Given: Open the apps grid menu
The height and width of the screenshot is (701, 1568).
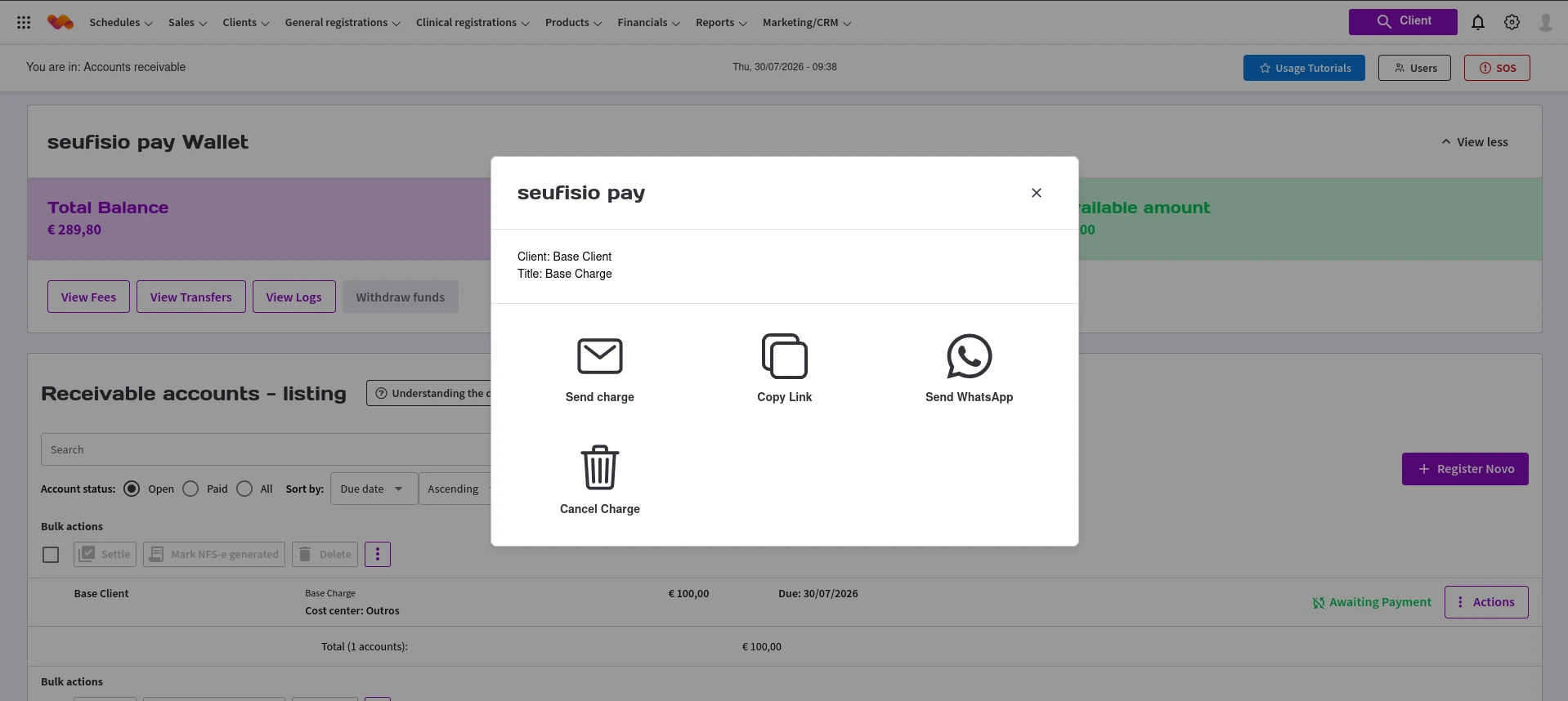Looking at the screenshot, I should (x=24, y=23).
